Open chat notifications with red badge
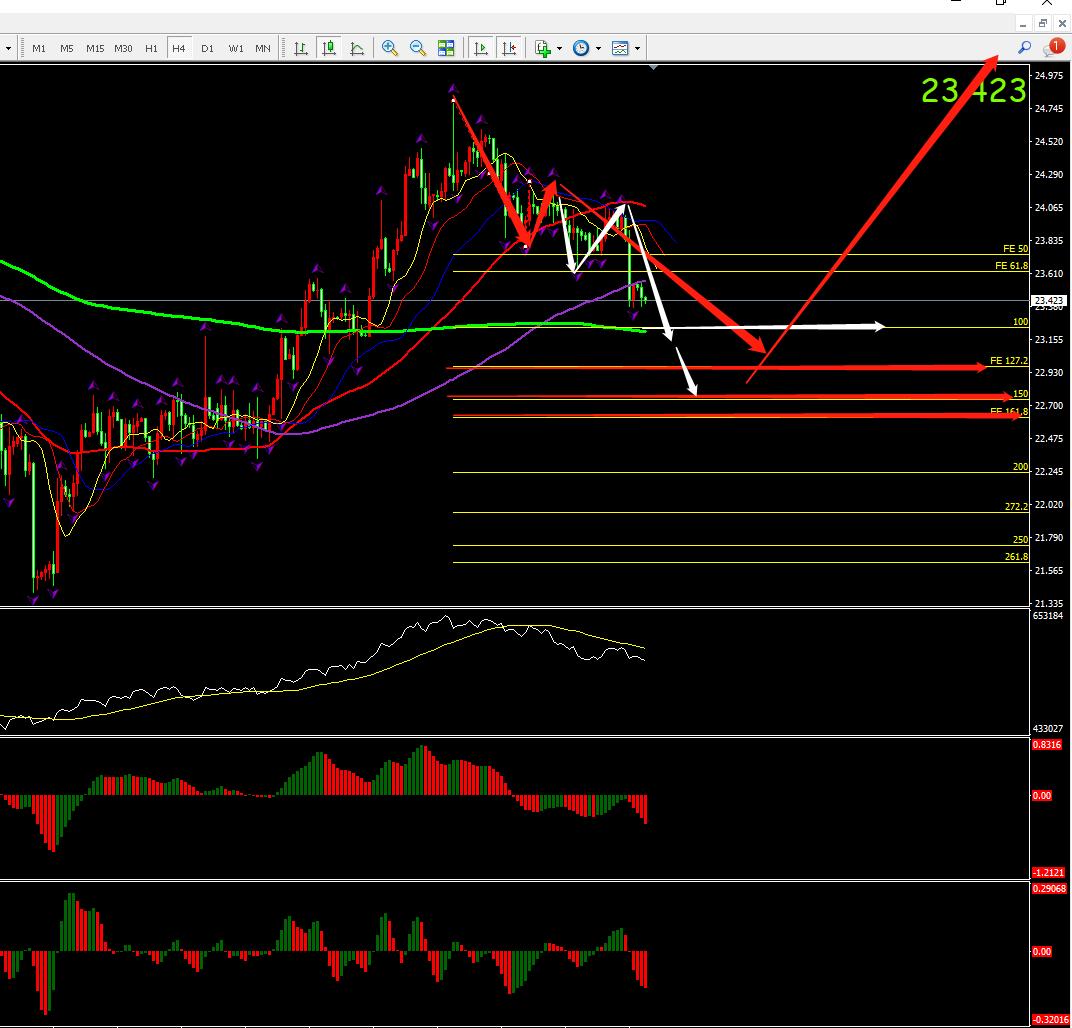The height and width of the screenshot is (1028, 1072). pyautogui.click(x=1052, y=47)
